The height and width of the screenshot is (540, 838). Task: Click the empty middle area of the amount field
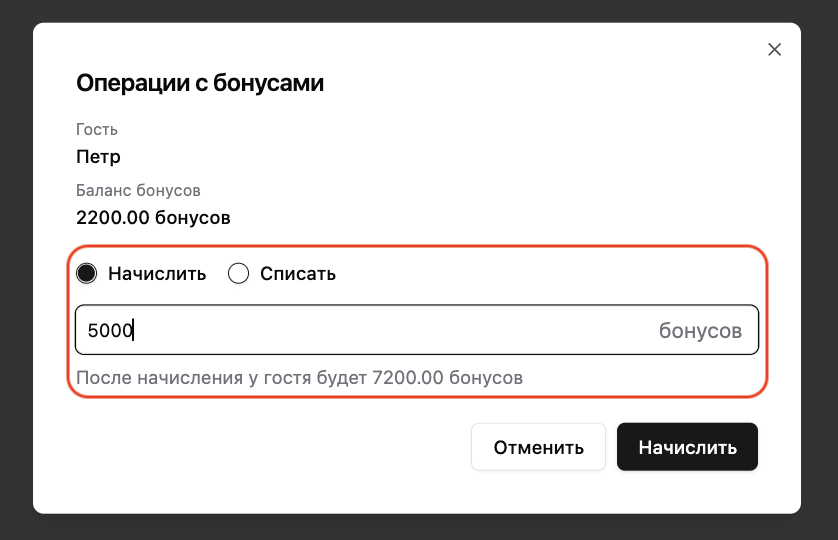(x=395, y=330)
